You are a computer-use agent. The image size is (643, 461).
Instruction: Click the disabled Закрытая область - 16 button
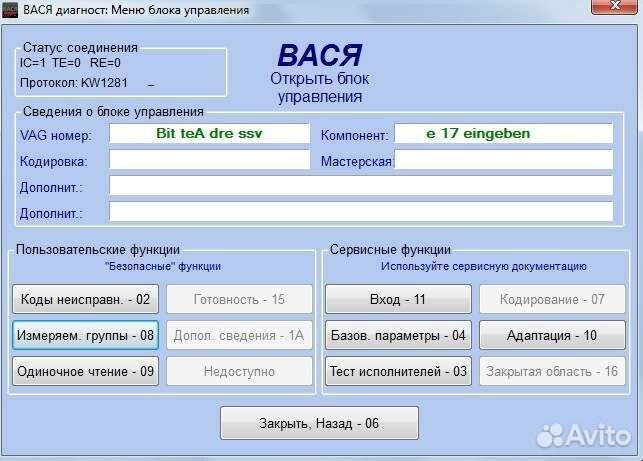tap(552, 371)
